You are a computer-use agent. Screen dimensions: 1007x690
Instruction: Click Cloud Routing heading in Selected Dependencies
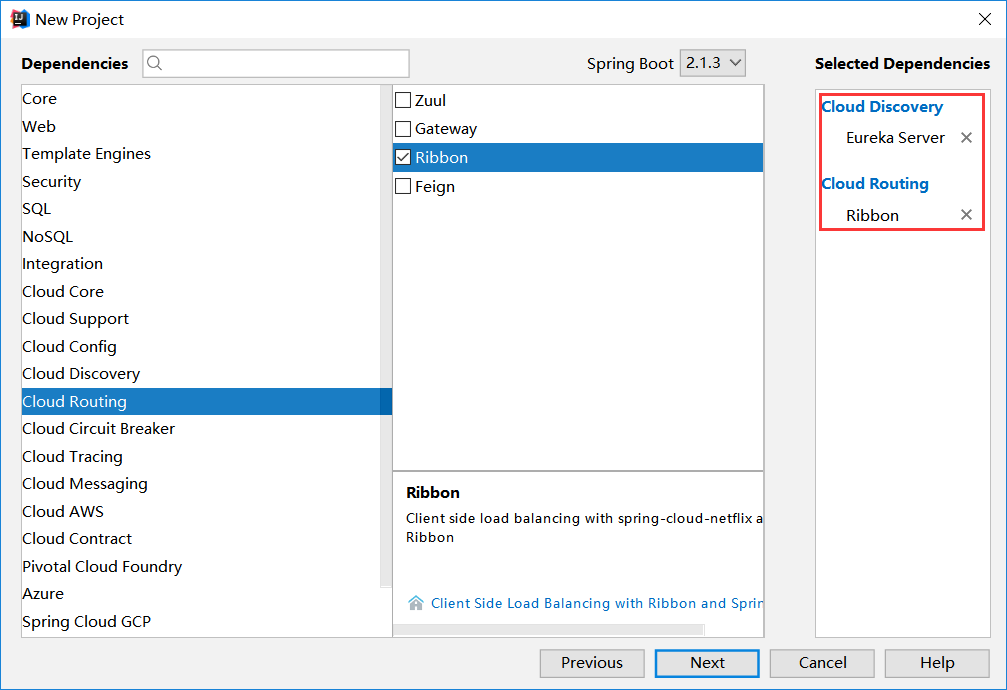[875, 184]
